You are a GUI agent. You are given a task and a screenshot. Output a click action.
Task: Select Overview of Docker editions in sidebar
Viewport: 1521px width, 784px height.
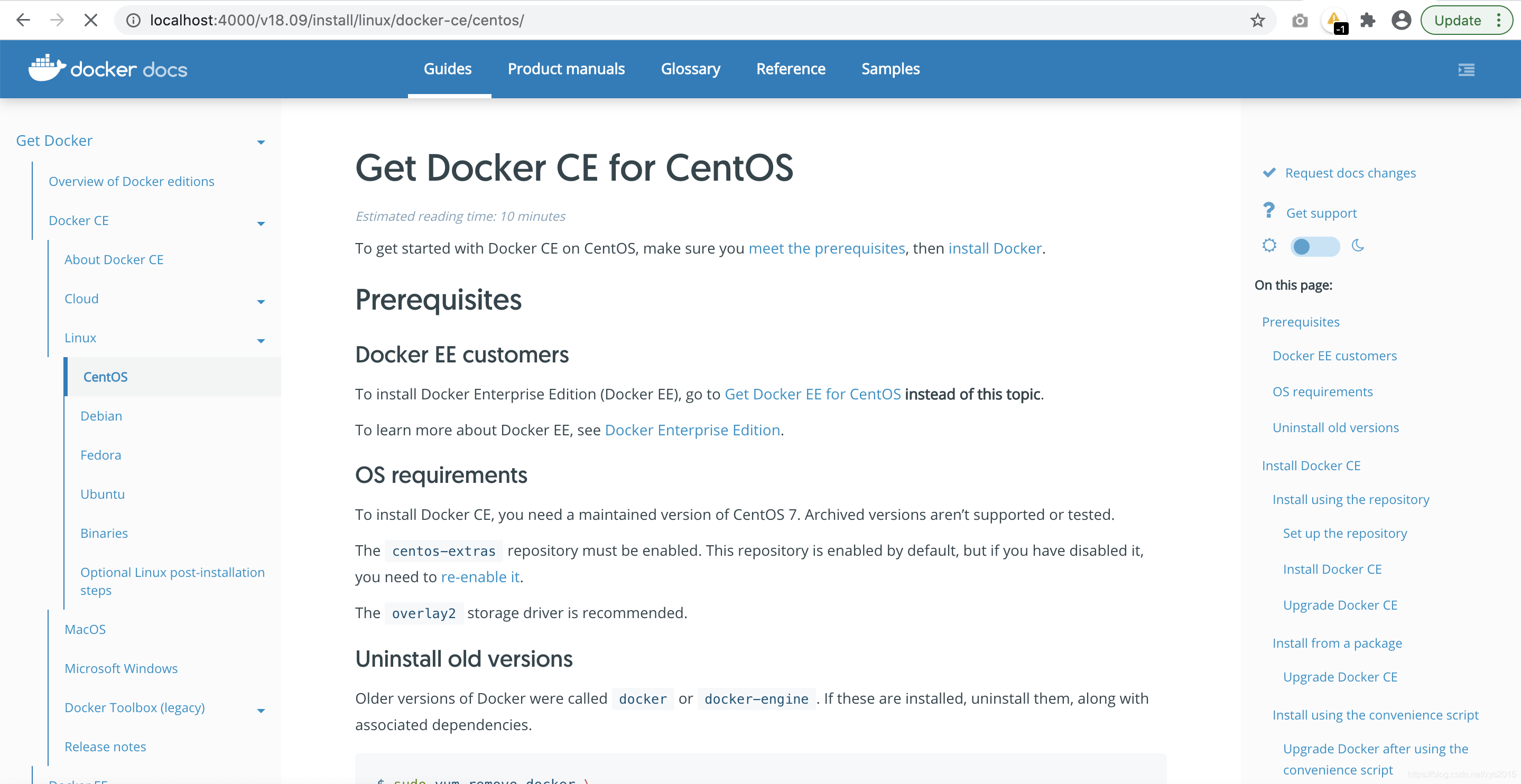(131, 181)
